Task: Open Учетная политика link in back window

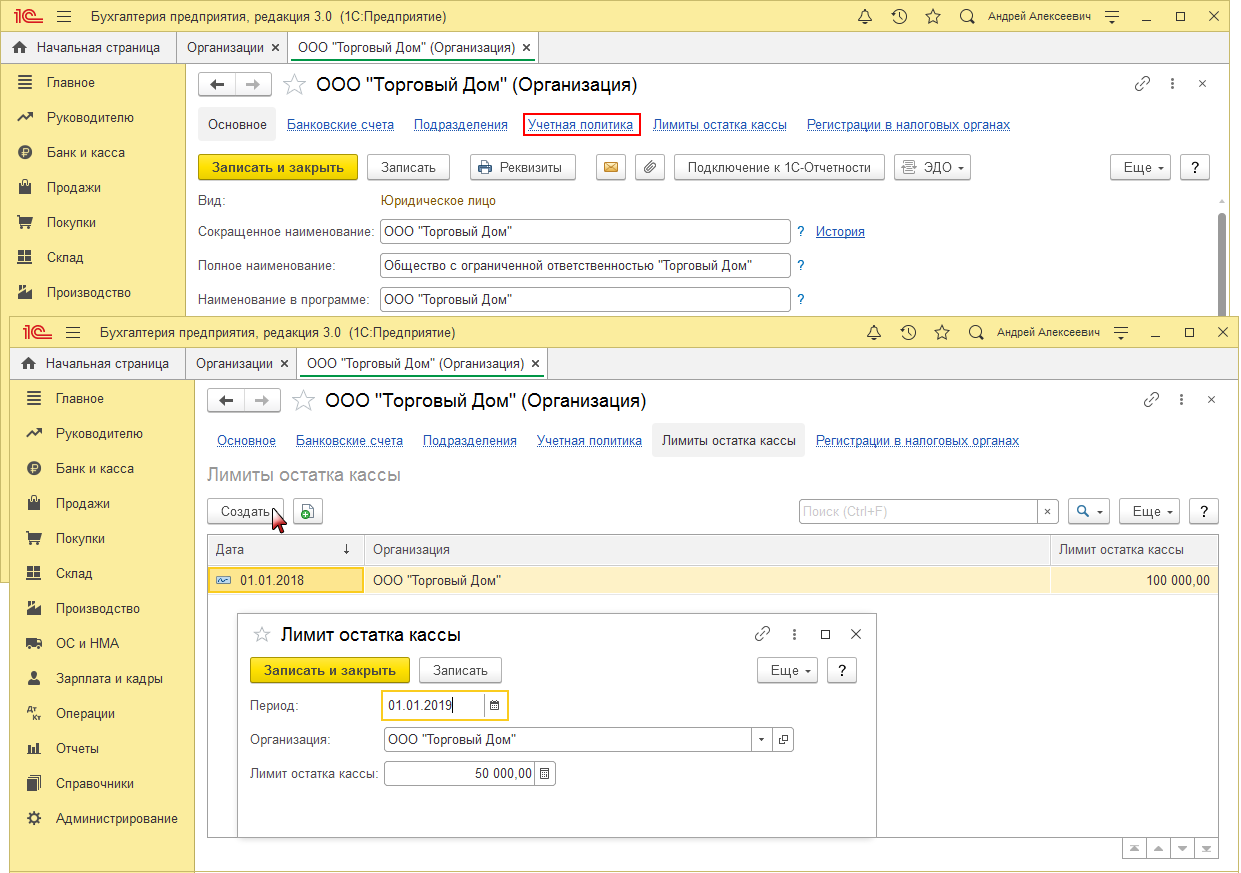Action: [x=581, y=125]
